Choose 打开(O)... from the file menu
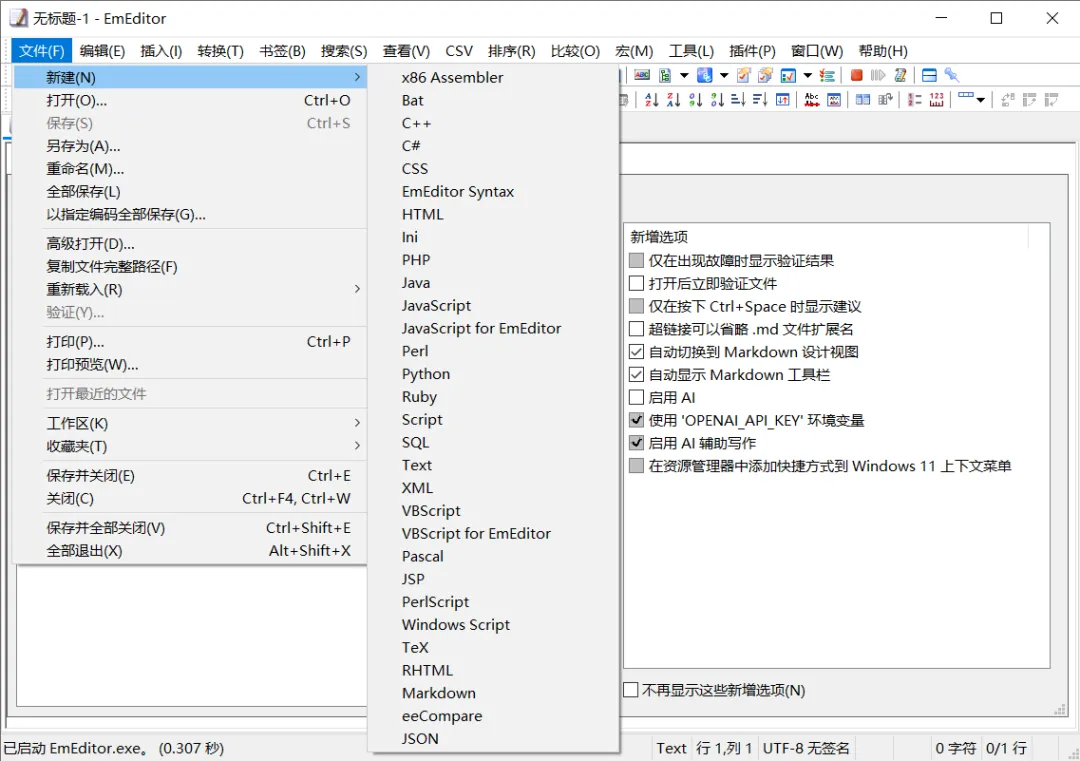Image resolution: width=1080 pixels, height=761 pixels. 190,101
